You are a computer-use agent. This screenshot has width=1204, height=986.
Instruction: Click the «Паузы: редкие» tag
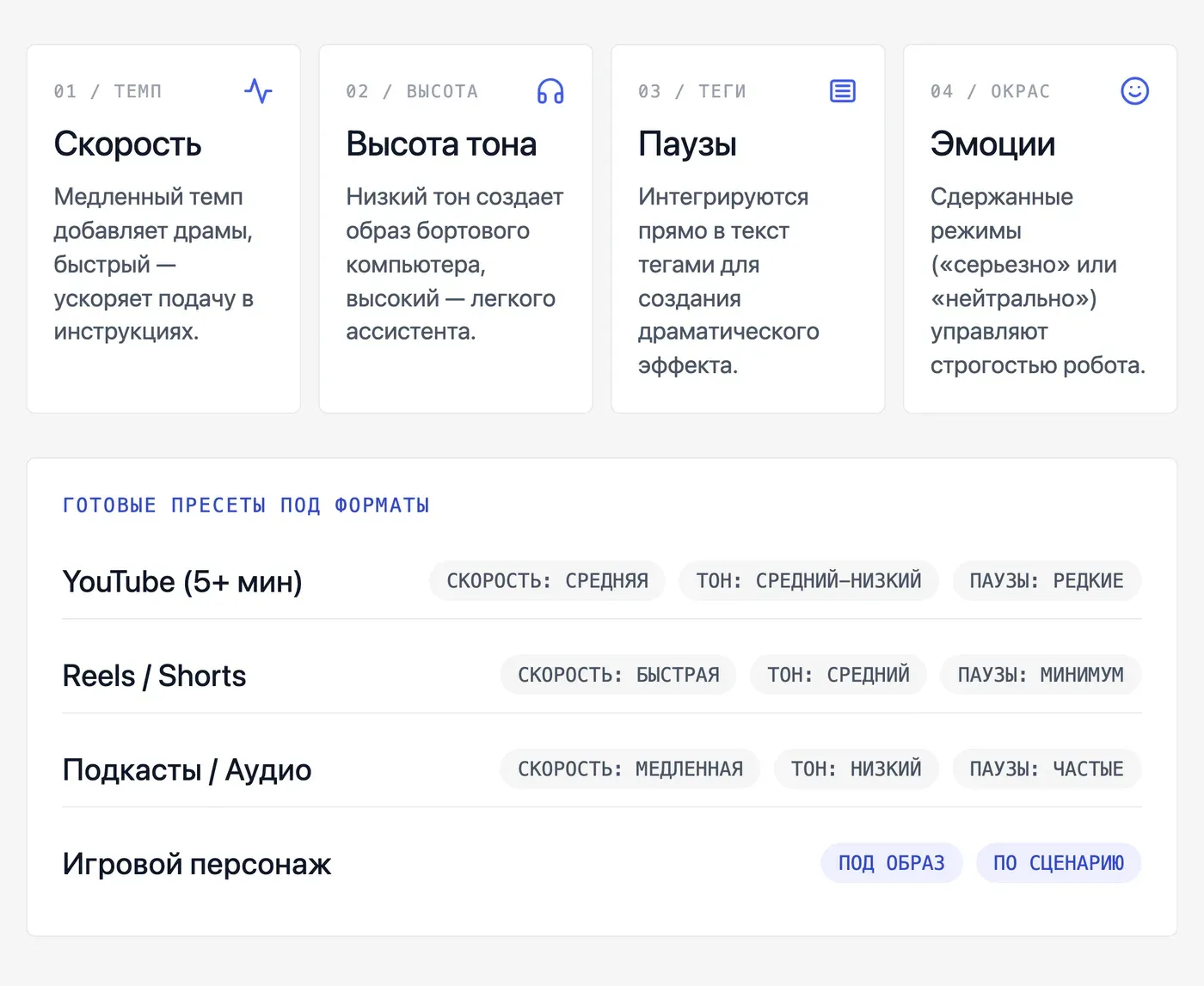(1047, 581)
